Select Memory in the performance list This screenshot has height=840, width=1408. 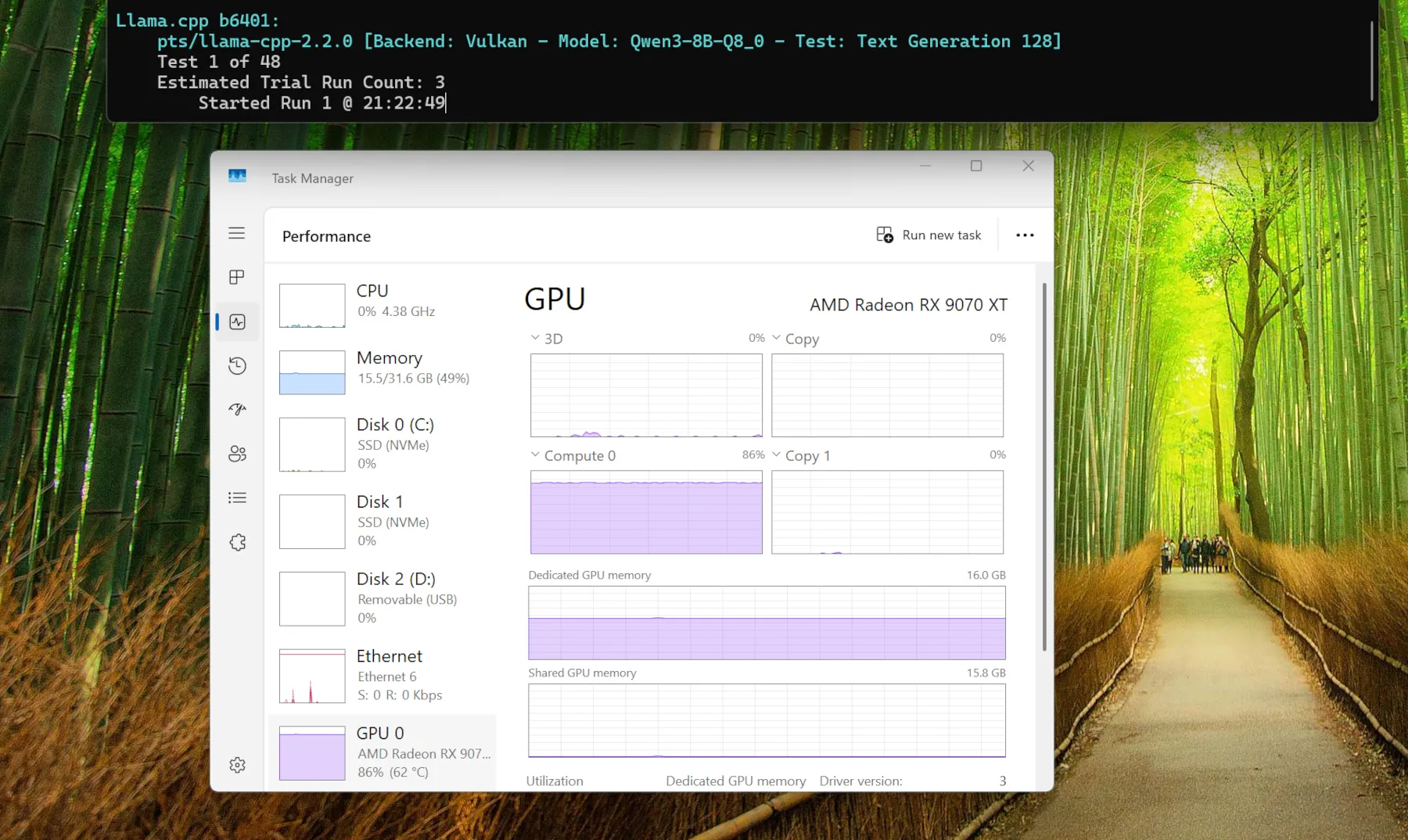tap(383, 368)
